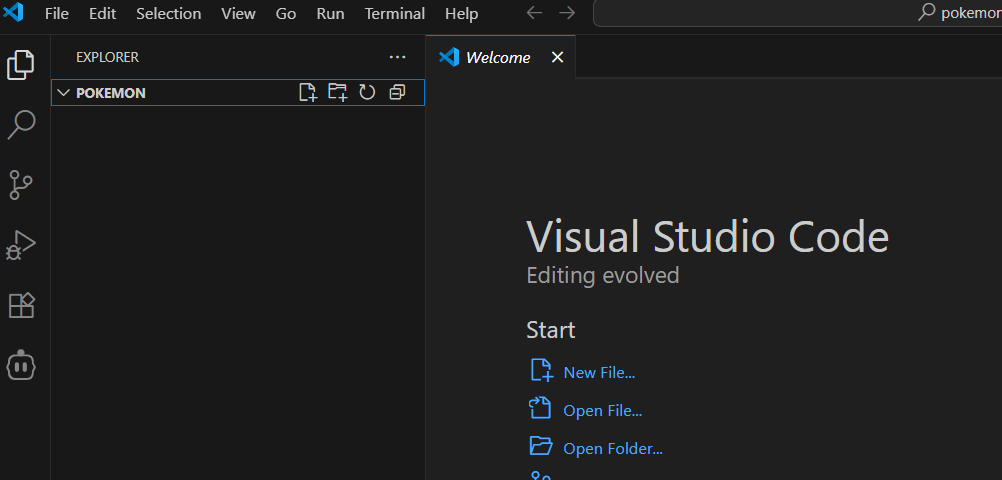The width and height of the screenshot is (1002, 480).
Task: Open the Source Control view
Action: [x=20, y=185]
